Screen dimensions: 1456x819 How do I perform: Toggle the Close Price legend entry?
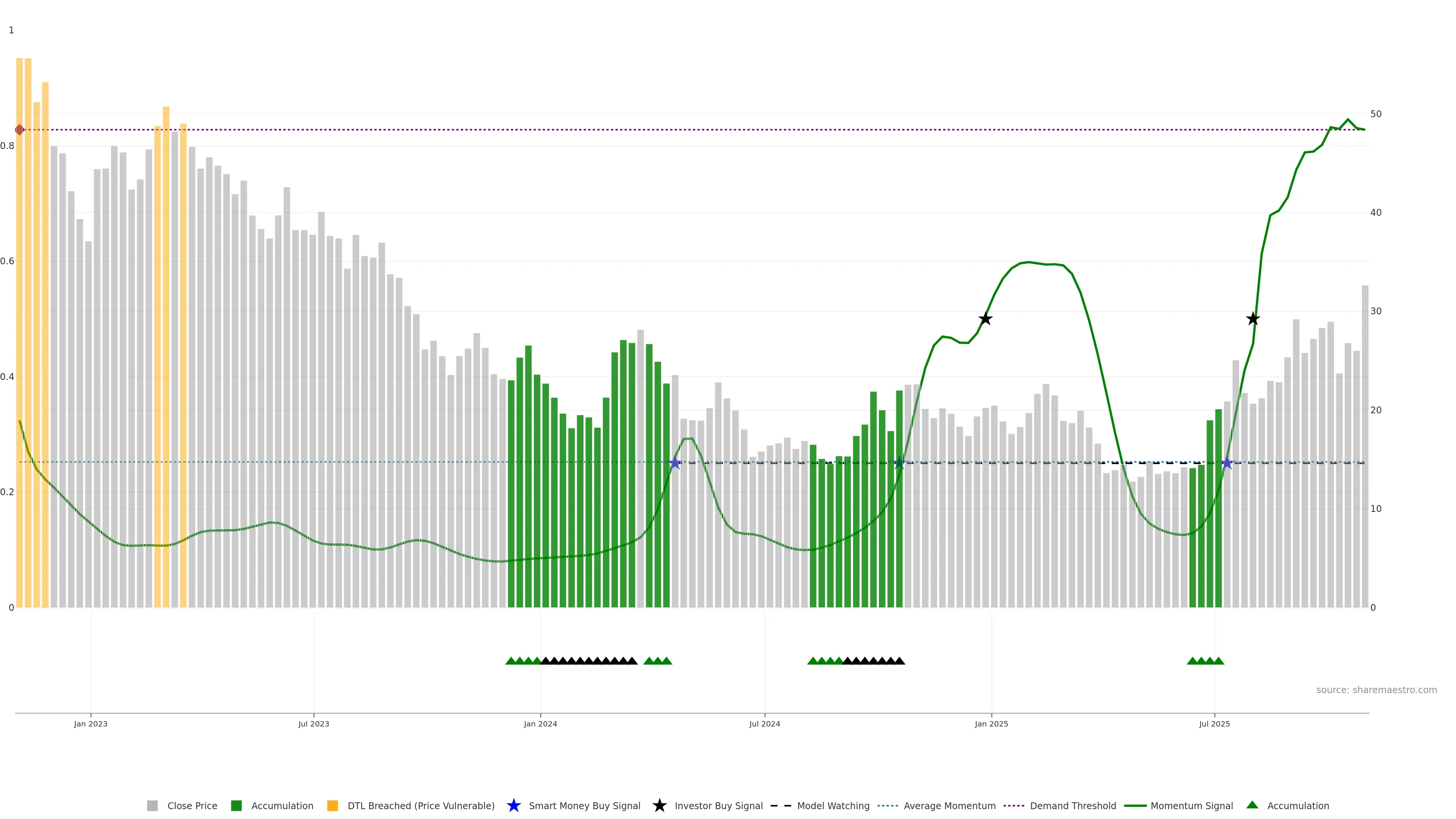coord(191,805)
